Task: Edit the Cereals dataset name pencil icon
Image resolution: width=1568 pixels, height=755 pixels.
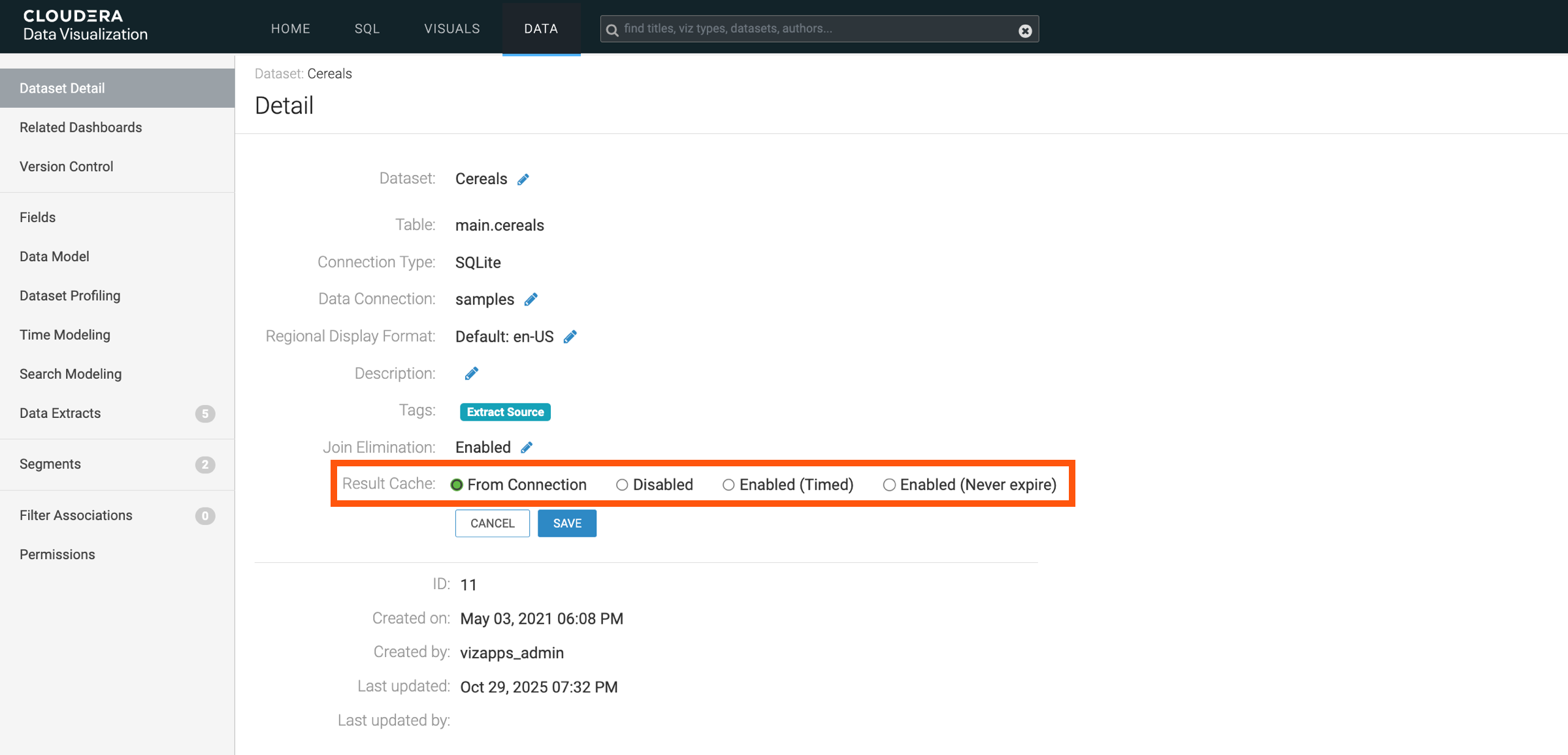Action: tap(523, 180)
